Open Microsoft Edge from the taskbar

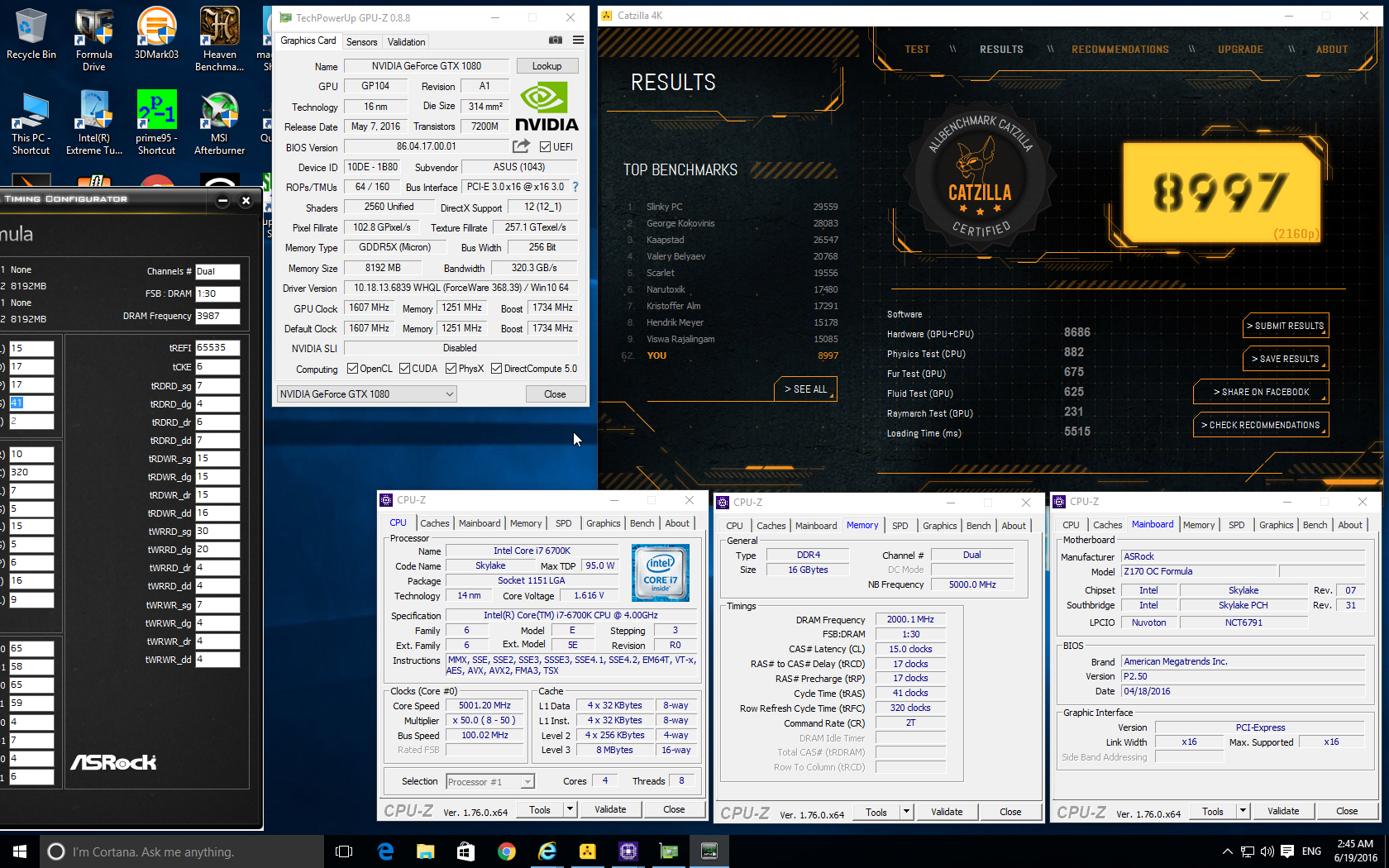pos(385,851)
